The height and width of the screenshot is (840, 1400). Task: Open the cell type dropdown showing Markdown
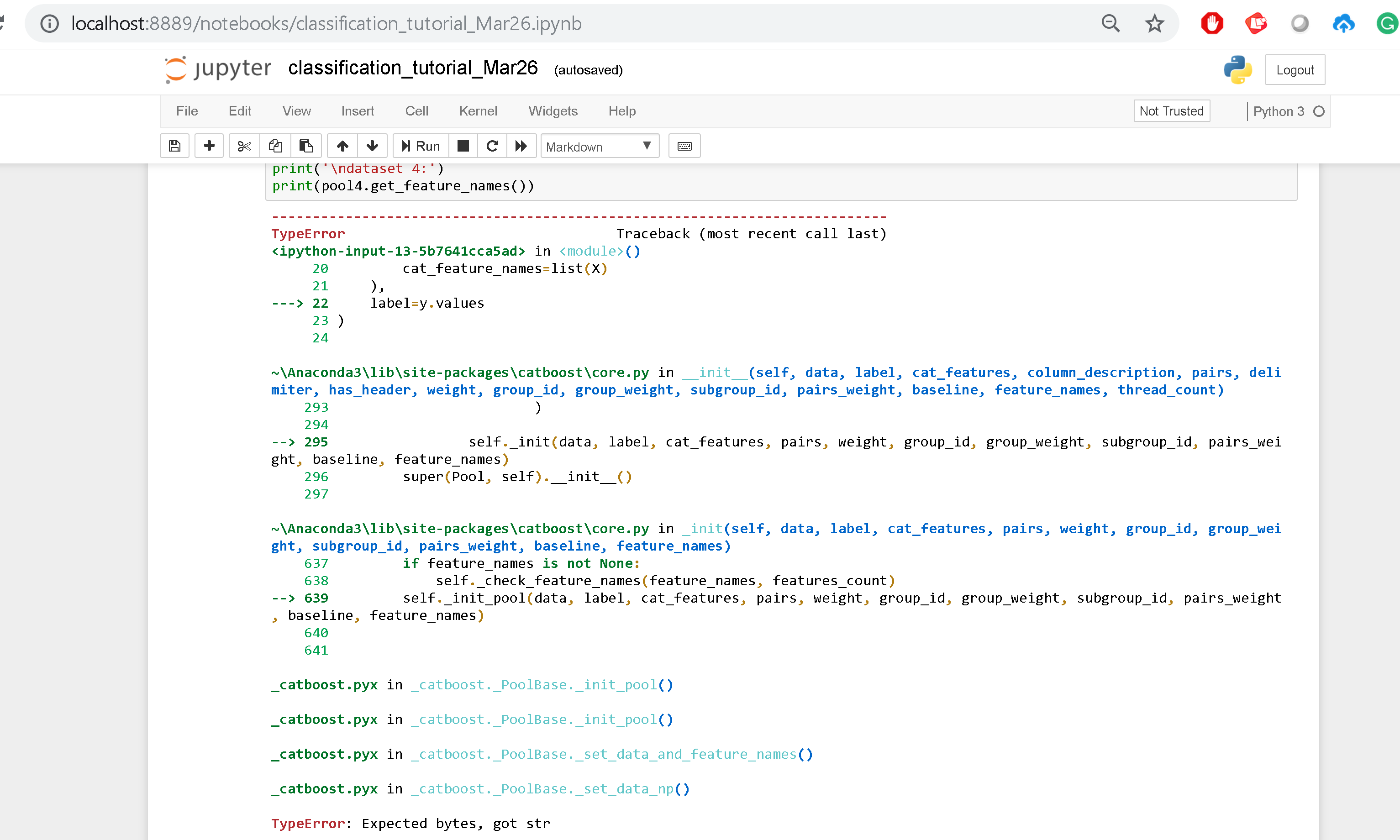[x=599, y=146]
